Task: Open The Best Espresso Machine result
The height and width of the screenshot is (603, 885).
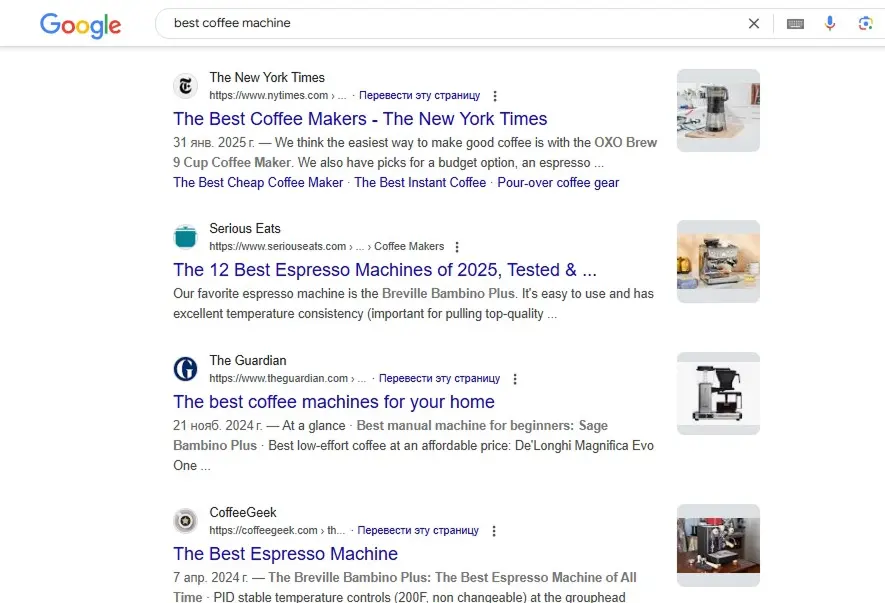Action: click(285, 553)
